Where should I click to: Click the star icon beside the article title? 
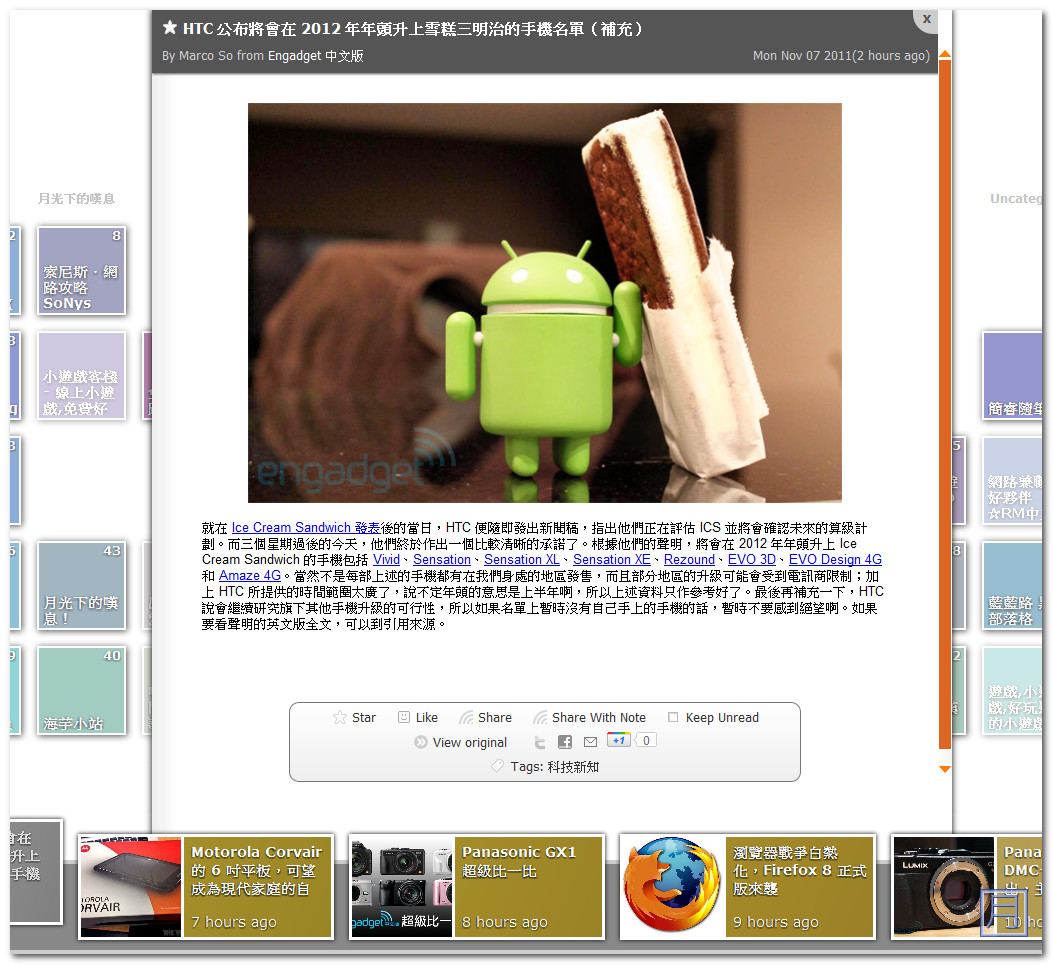coord(170,28)
